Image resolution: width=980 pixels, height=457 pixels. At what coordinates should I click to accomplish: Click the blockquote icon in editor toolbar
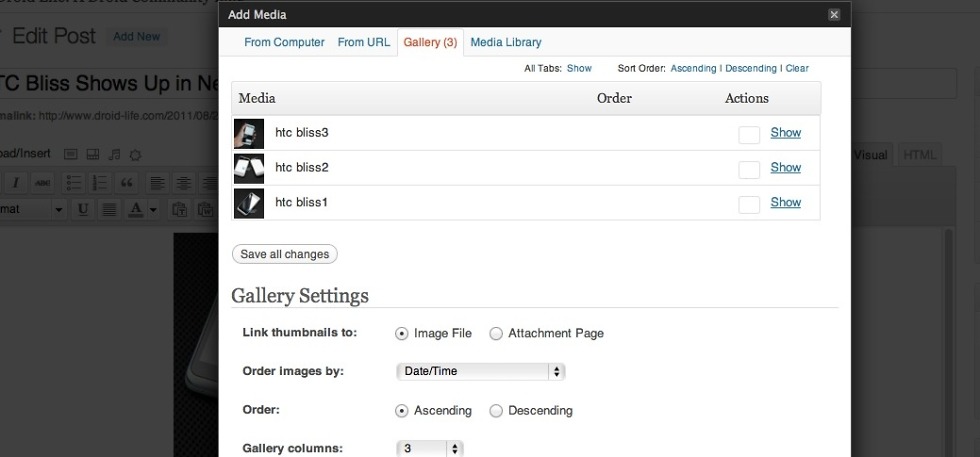(x=126, y=183)
